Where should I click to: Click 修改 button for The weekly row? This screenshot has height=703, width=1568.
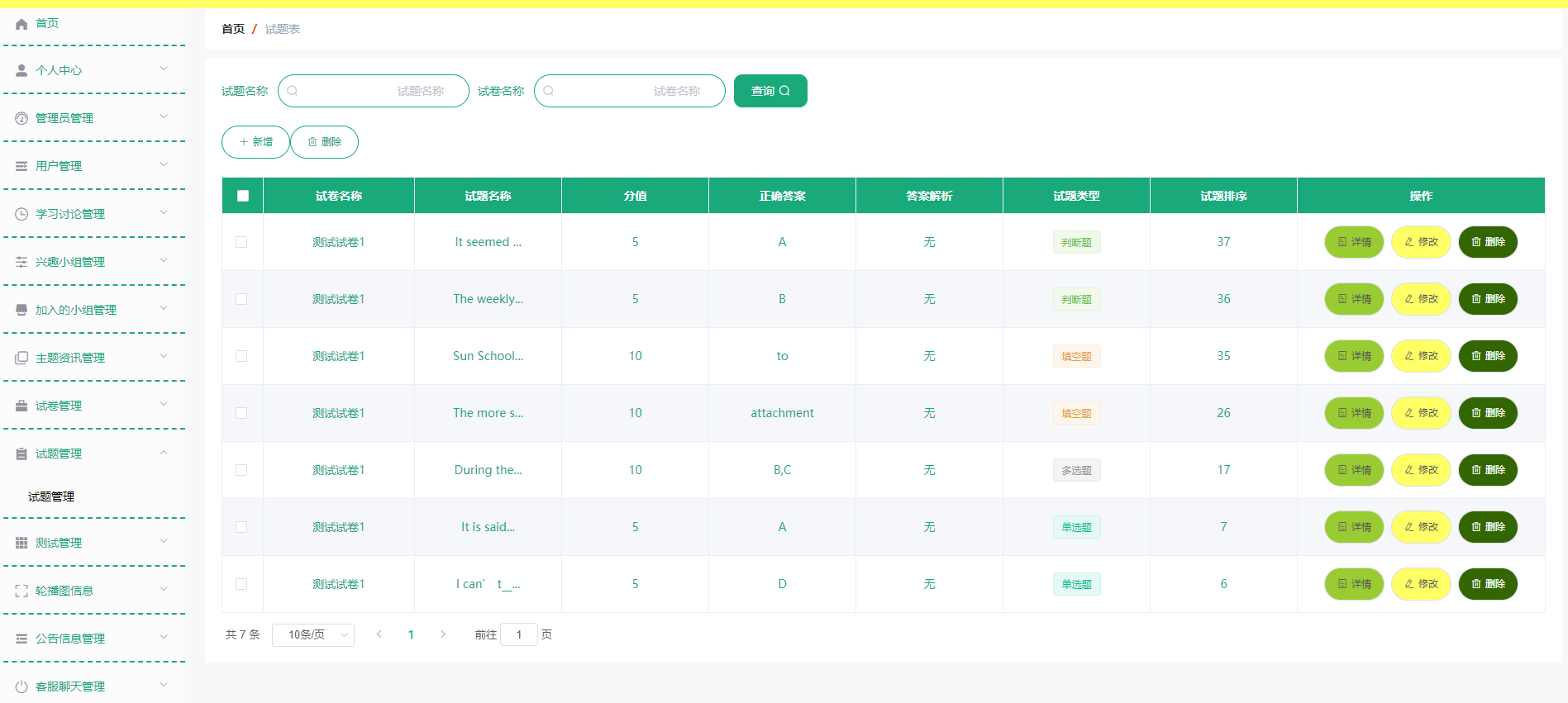click(1421, 299)
